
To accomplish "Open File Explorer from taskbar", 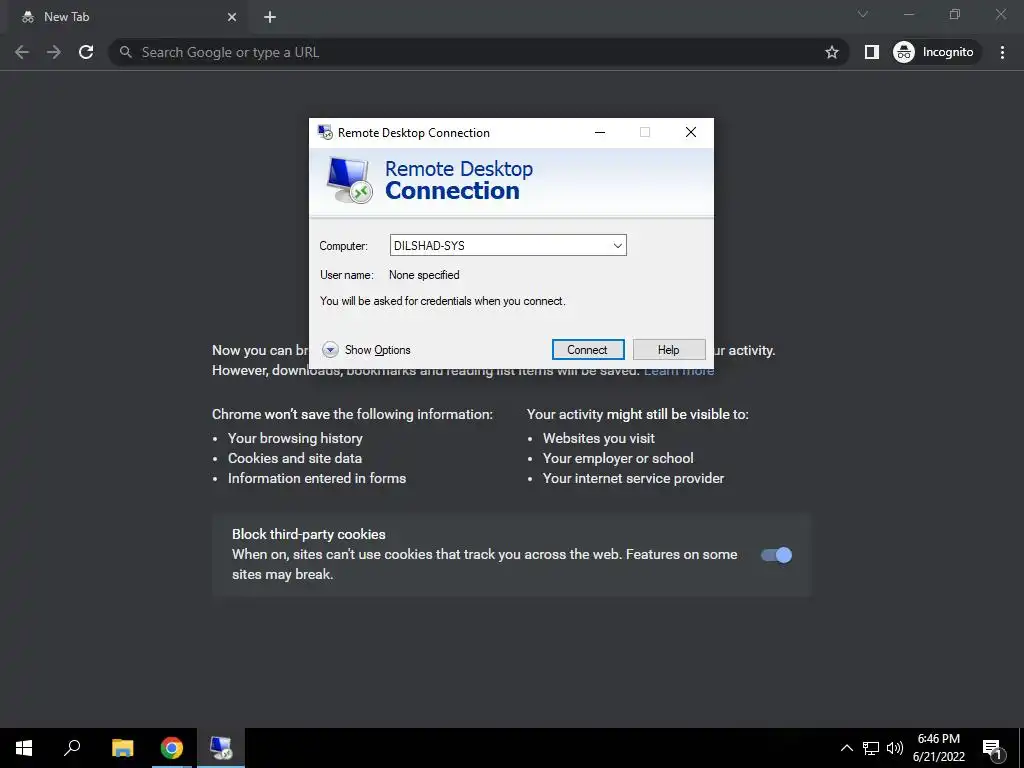I will coord(123,748).
